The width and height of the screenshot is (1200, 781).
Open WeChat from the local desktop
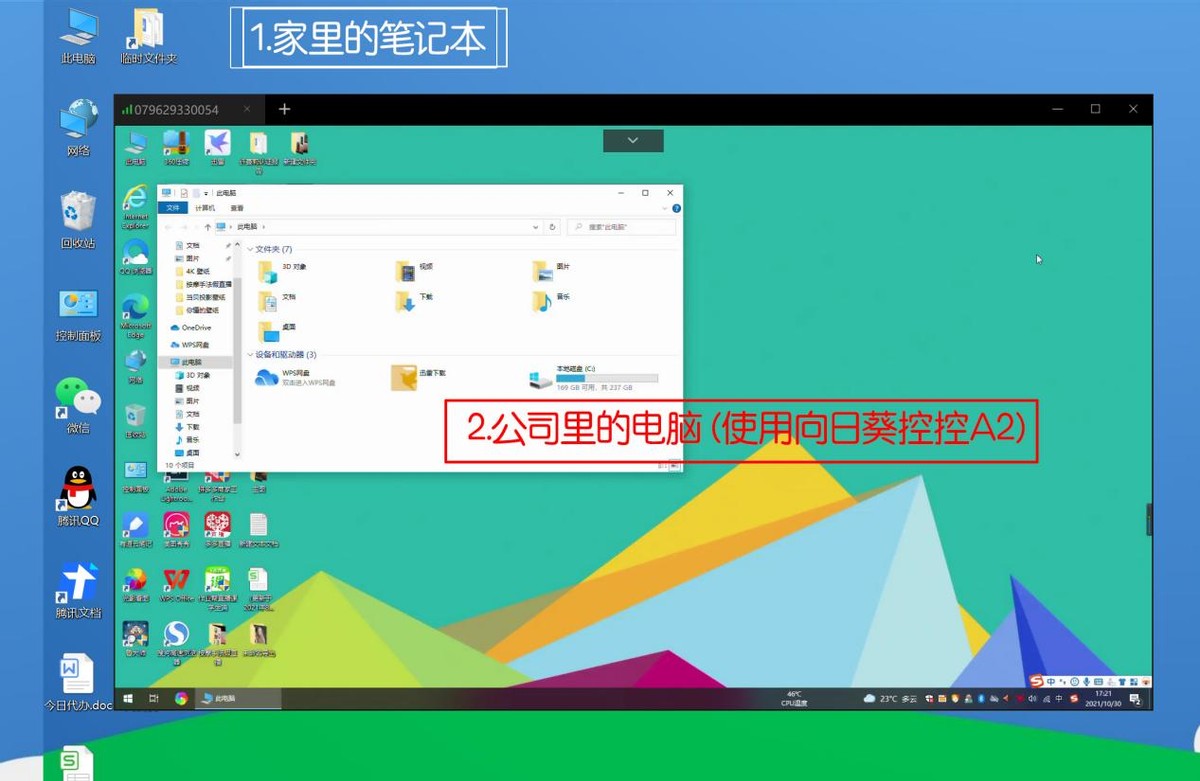[78, 395]
